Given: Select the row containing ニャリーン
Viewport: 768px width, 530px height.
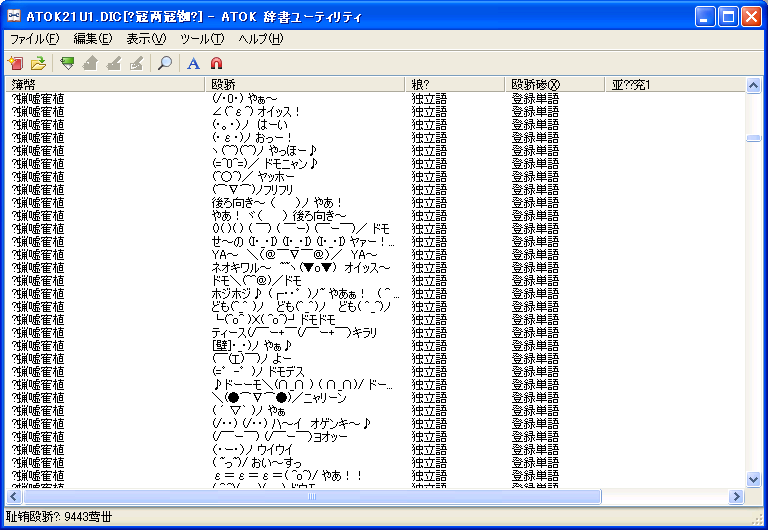Looking at the screenshot, I should [x=375, y=397].
